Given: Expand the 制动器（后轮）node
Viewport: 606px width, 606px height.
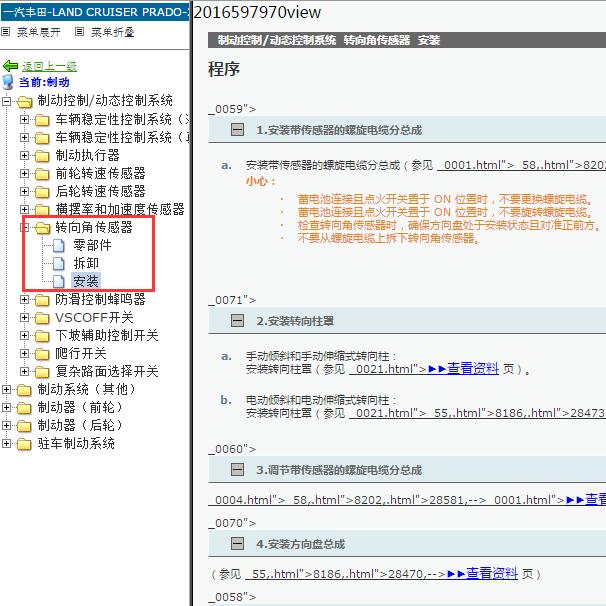Looking at the screenshot, I should 6,425.
